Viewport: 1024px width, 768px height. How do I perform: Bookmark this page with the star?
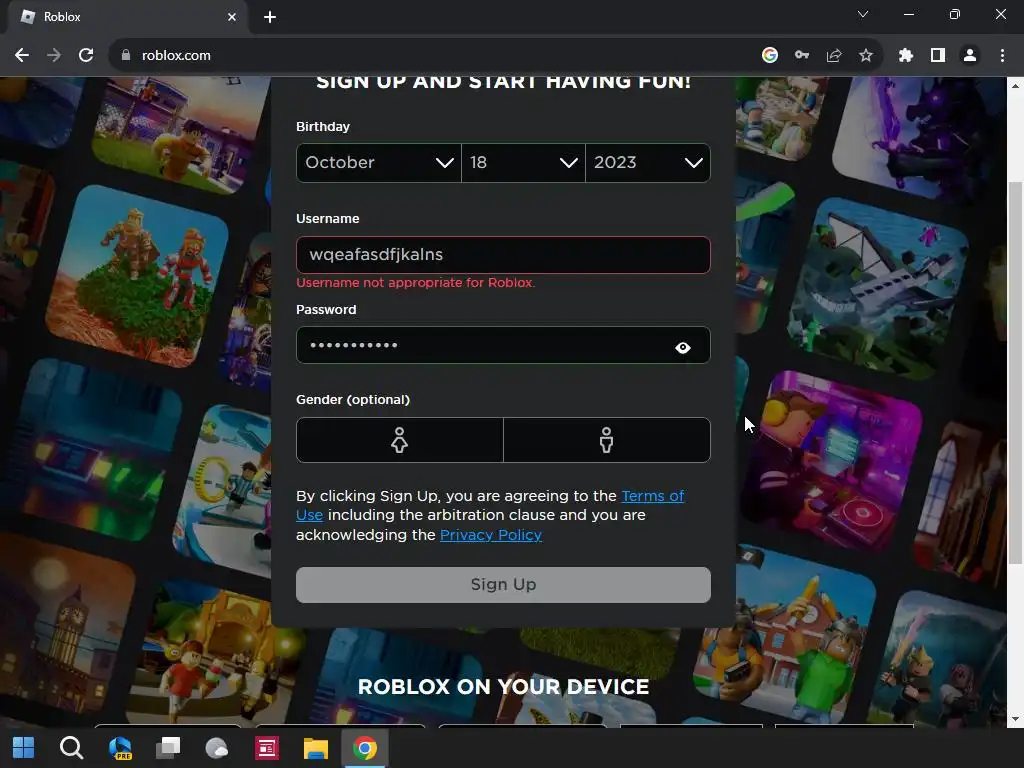(x=866, y=56)
